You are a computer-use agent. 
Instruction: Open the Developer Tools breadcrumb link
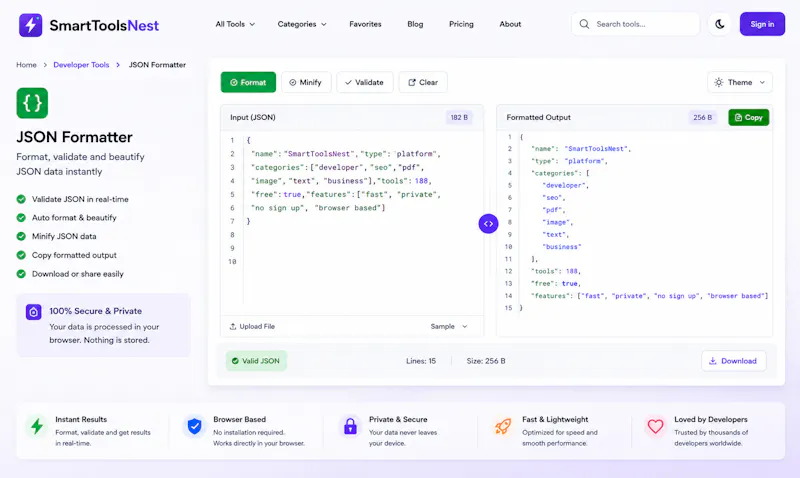[81, 65]
